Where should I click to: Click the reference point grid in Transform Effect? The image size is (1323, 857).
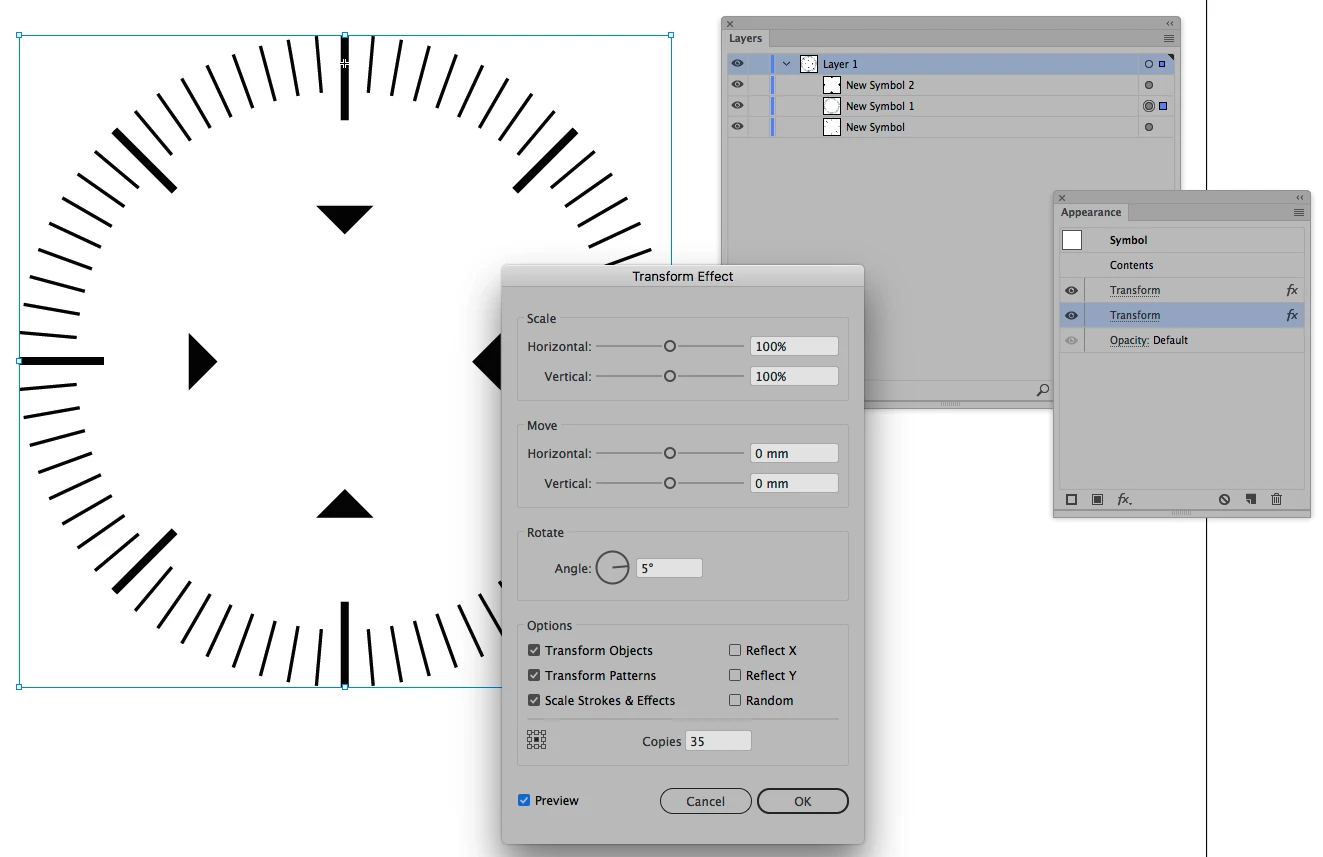(x=537, y=740)
